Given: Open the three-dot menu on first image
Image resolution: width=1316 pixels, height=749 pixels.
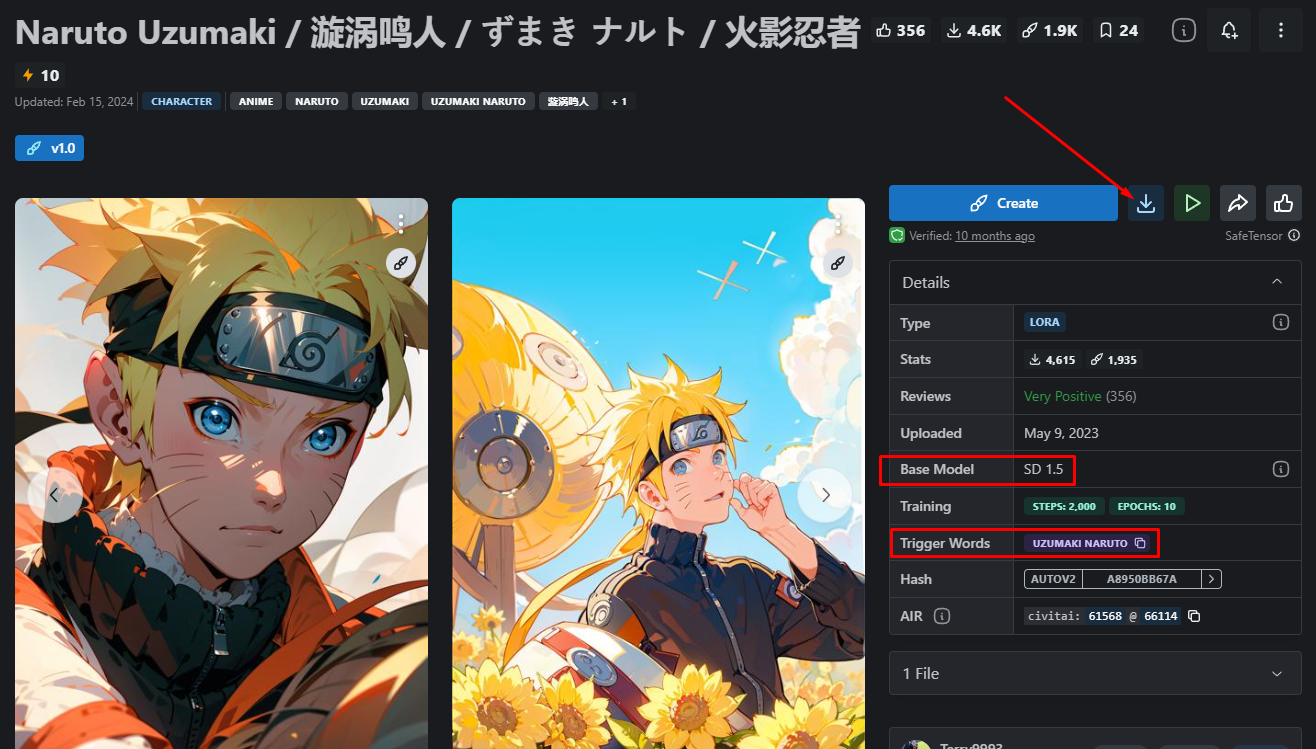Looking at the screenshot, I should pos(401,222).
